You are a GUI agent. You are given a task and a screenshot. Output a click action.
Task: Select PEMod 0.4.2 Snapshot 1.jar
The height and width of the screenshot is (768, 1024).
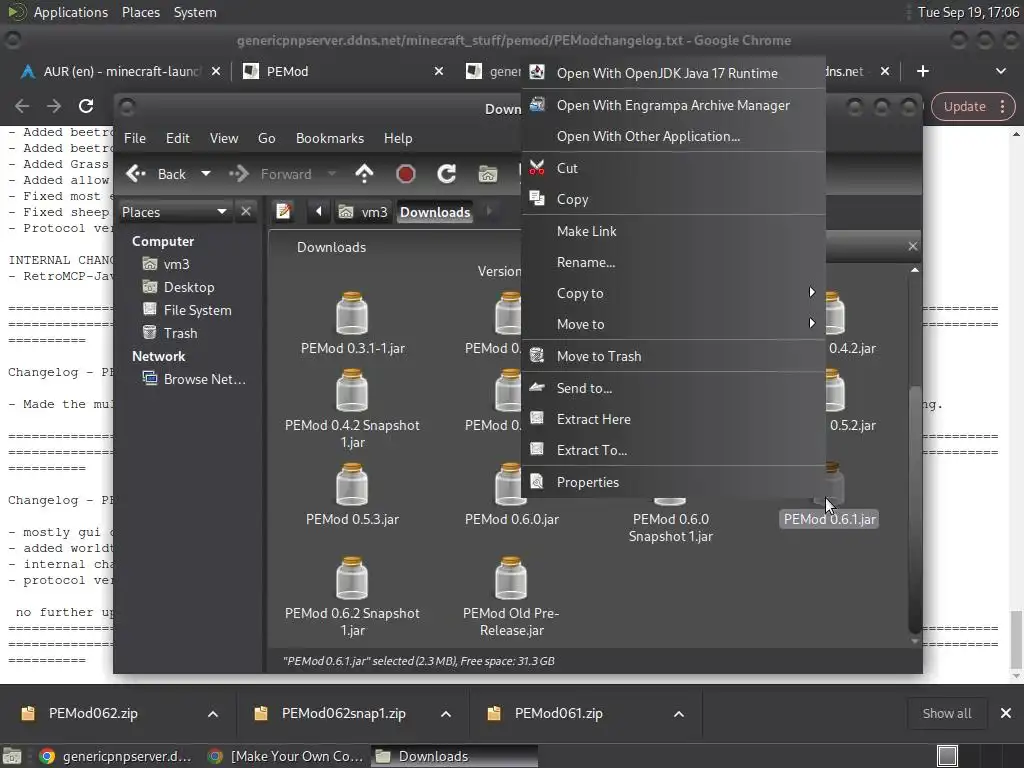353,409
